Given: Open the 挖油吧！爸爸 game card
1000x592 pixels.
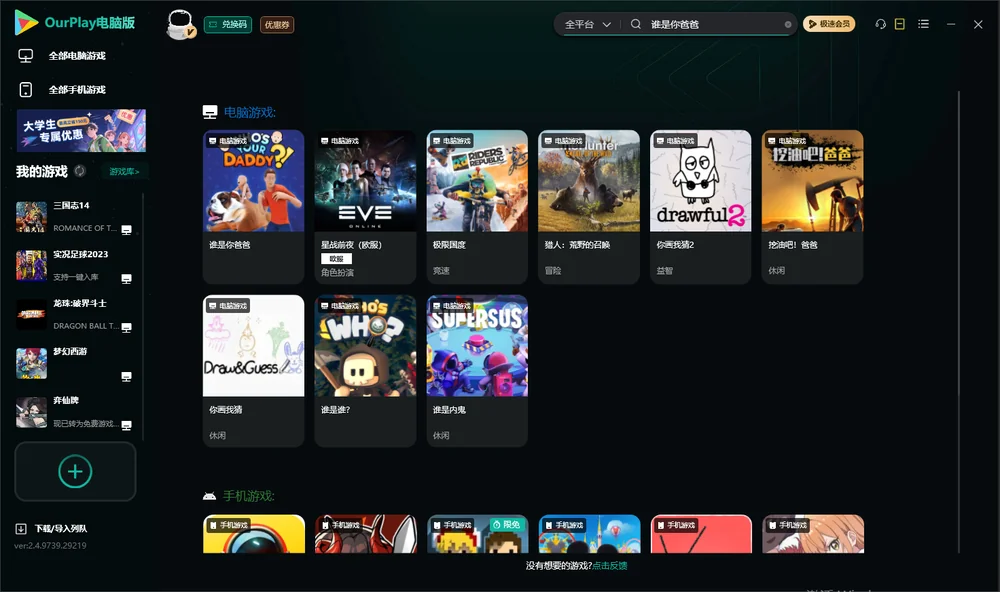Looking at the screenshot, I should tap(812, 207).
